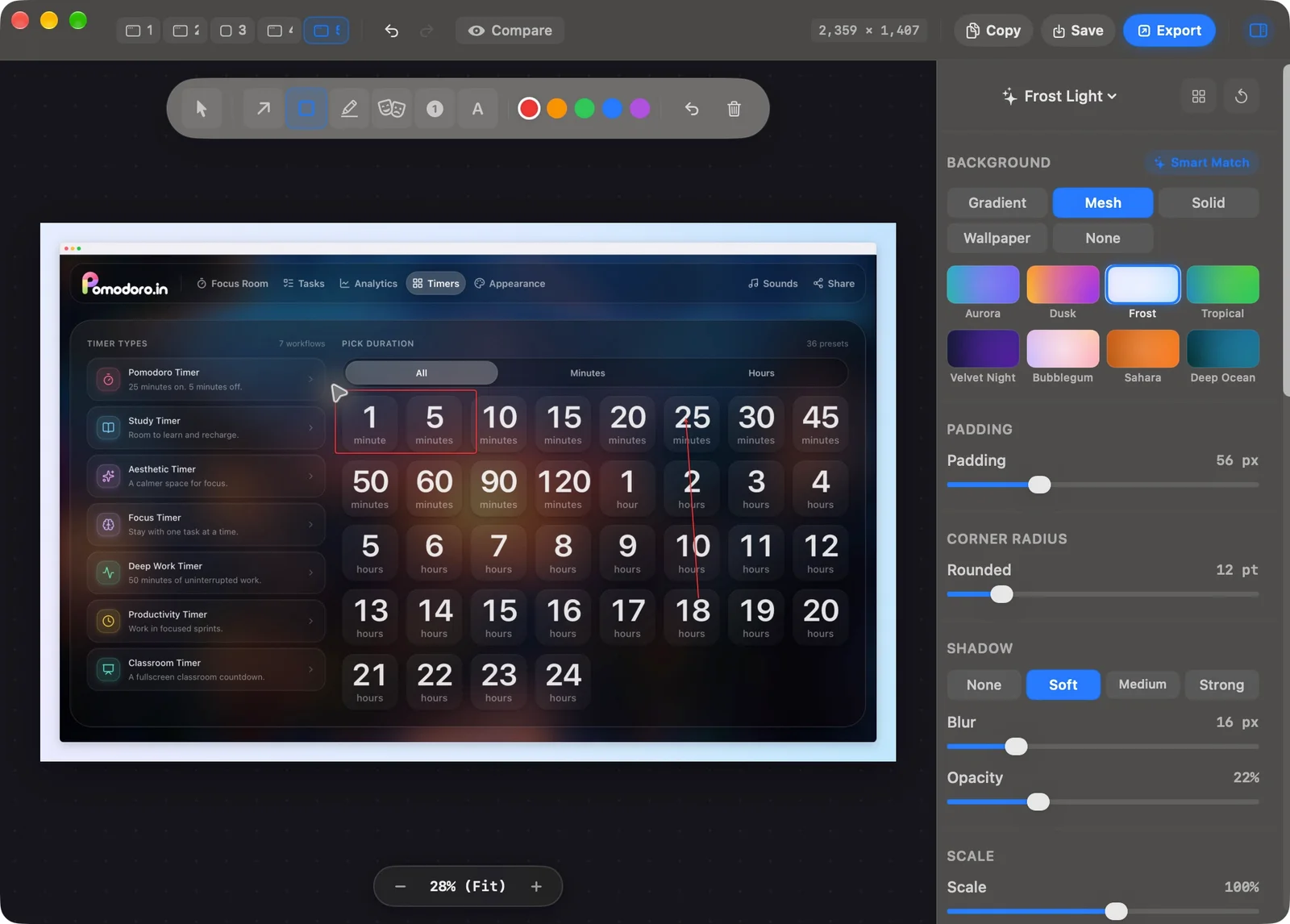
Task: Reset style with circular arrow icon
Action: pyautogui.click(x=1242, y=96)
